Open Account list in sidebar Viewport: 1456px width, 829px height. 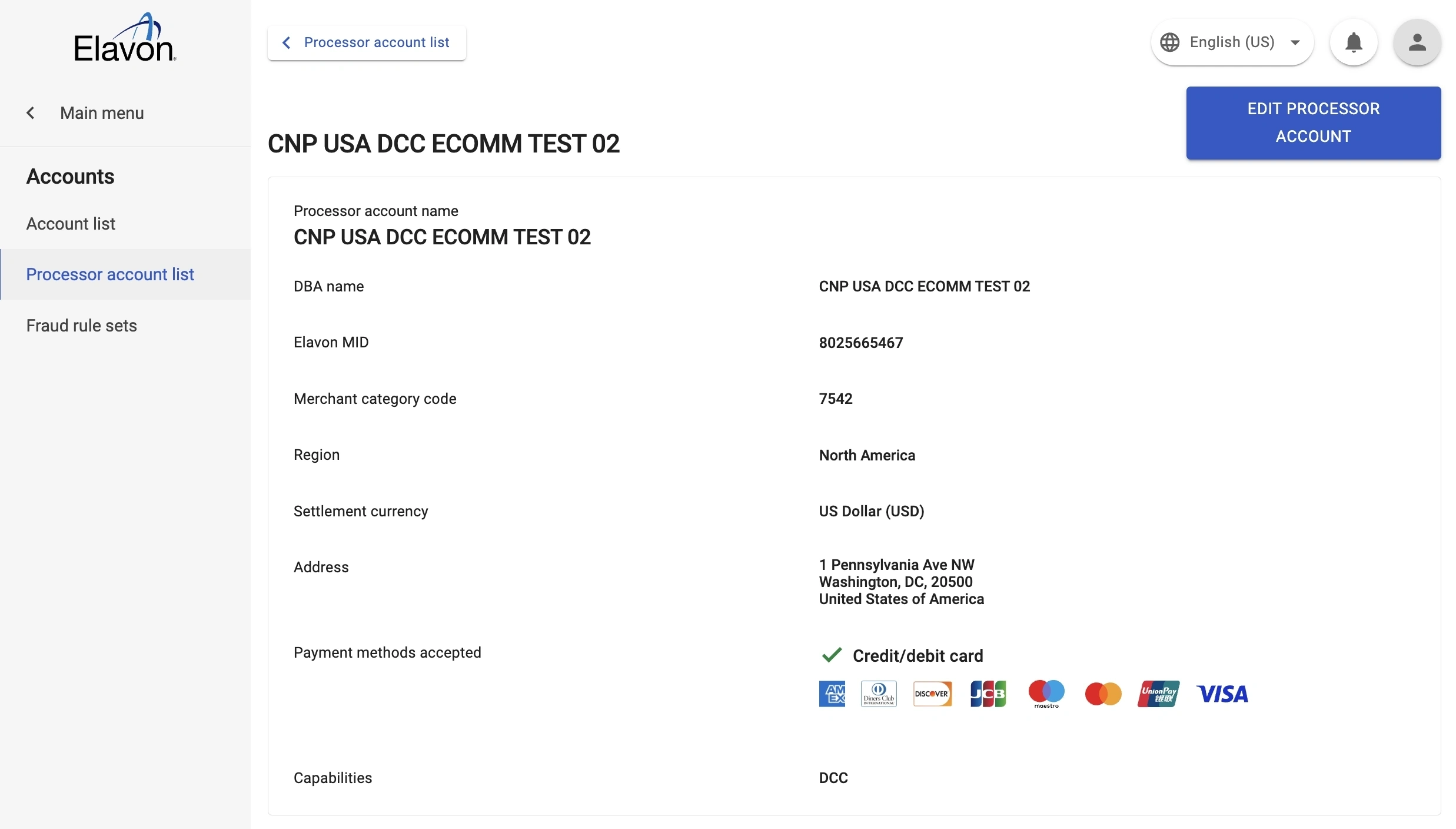point(71,224)
